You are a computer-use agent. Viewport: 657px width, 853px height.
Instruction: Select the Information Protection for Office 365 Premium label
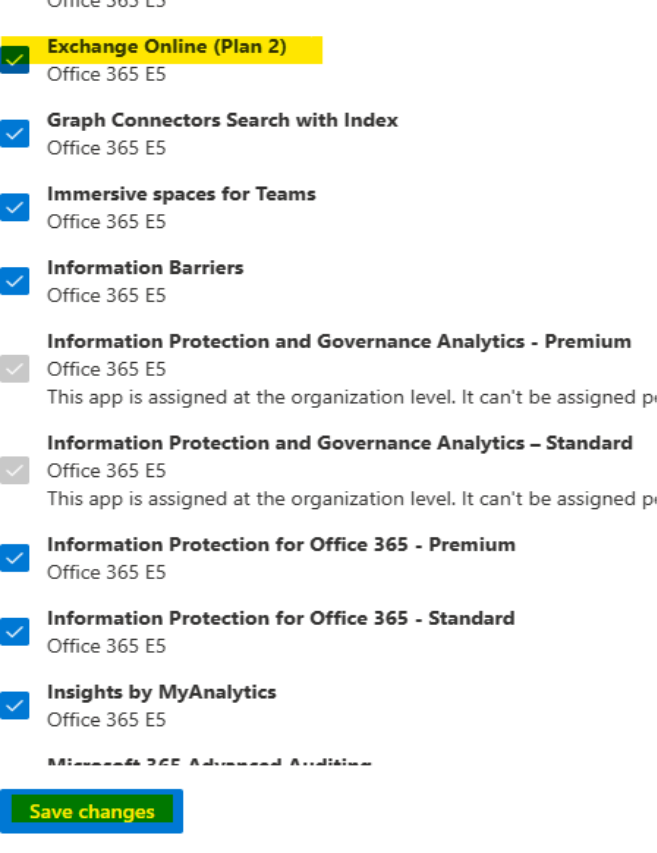282,544
